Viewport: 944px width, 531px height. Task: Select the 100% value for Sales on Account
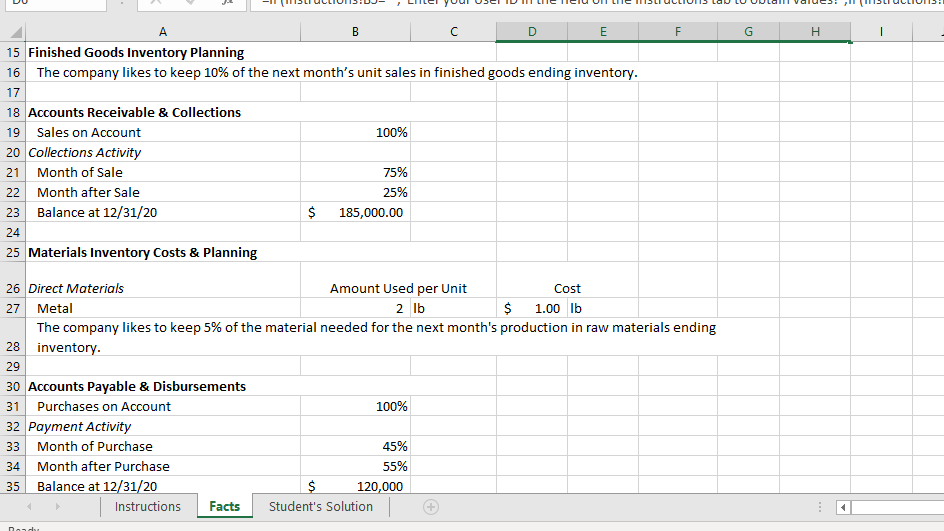tap(355, 132)
